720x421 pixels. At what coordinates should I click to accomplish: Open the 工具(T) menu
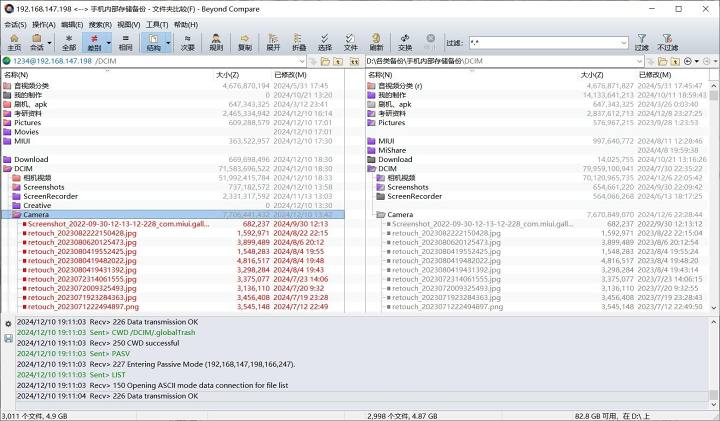[x=157, y=24]
